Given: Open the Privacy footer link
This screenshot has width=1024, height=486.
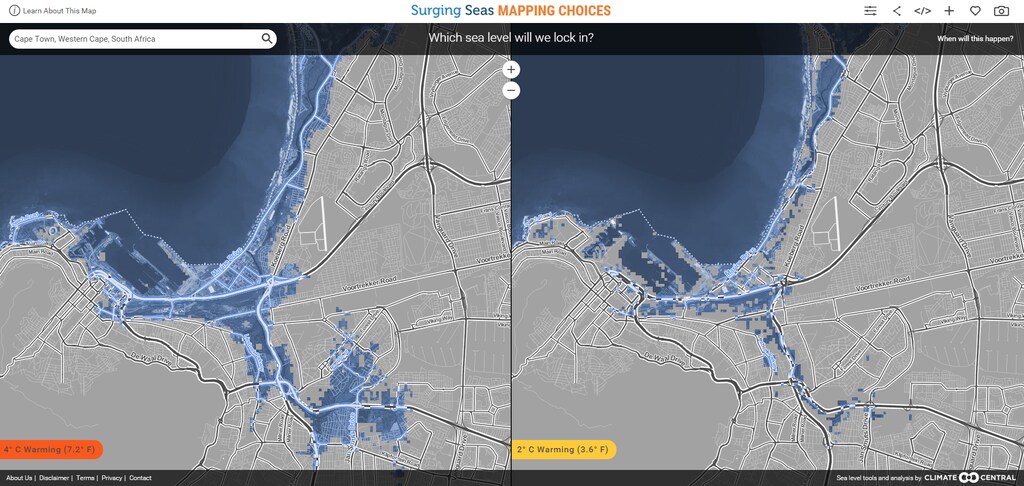Looking at the screenshot, I should (112, 478).
